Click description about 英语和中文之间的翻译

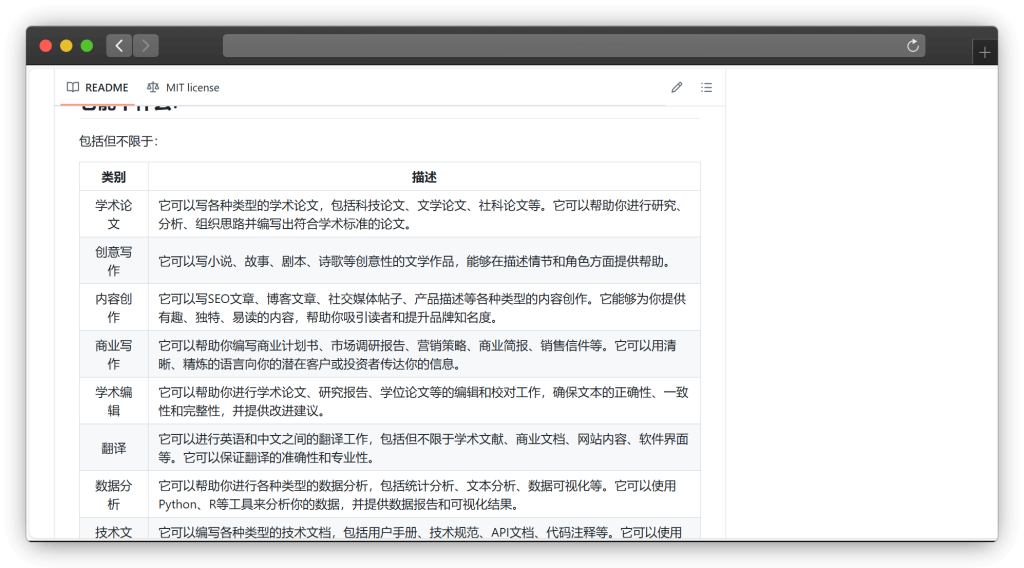click(x=424, y=448)
